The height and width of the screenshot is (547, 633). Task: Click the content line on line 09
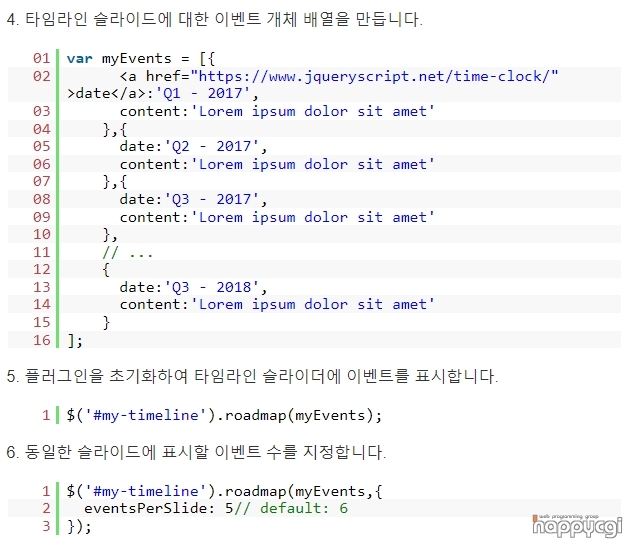tap(277, 217)
